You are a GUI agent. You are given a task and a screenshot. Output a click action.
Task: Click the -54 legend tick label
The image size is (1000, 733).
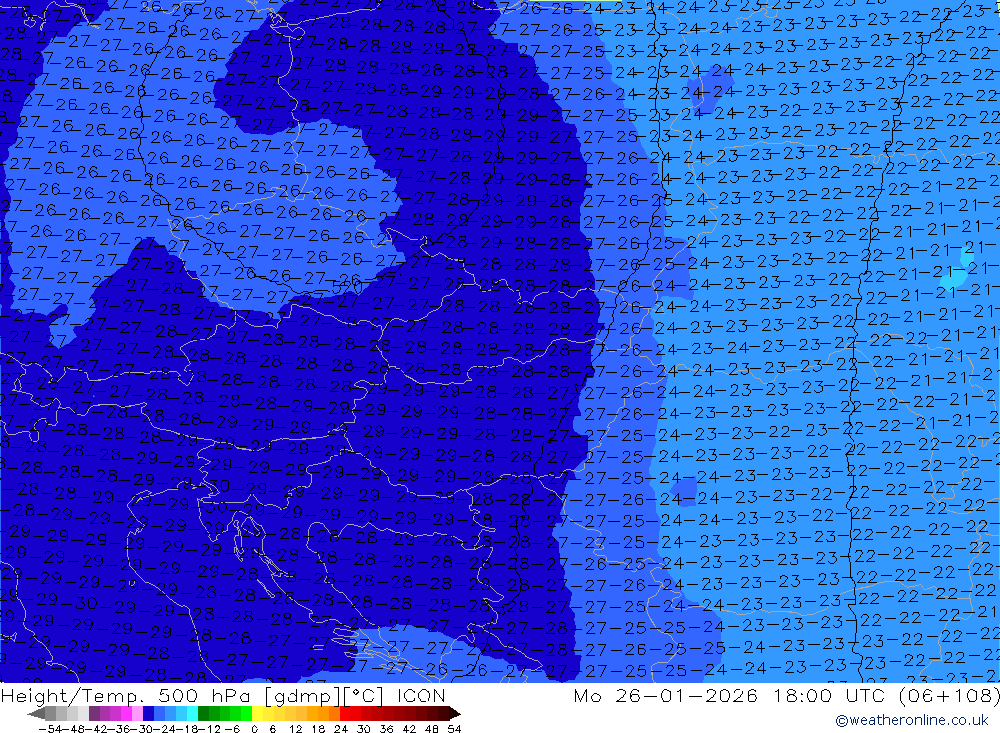coord(50,729)
